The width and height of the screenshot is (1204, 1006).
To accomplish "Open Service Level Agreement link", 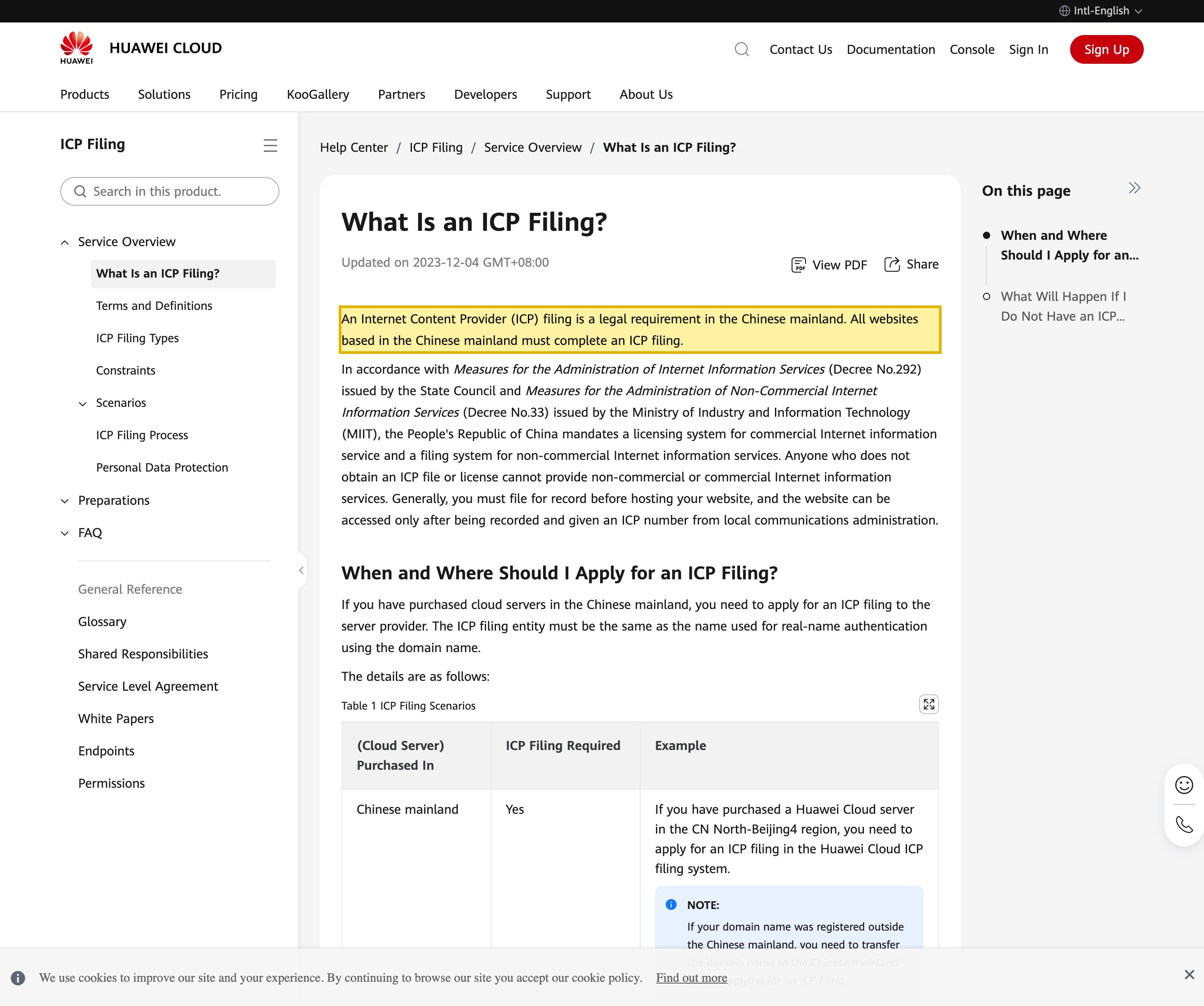I will pos(148,687).
